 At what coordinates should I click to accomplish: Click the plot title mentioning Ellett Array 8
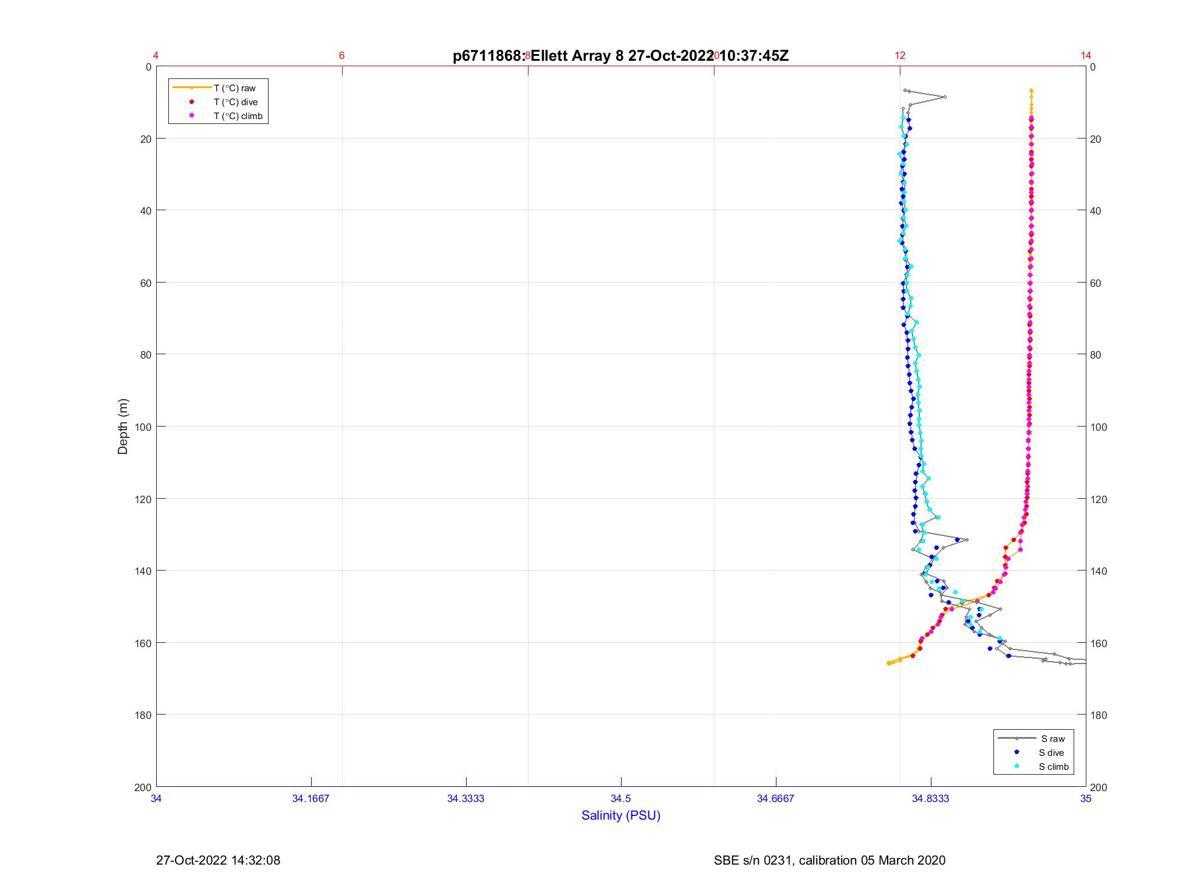(621, 56)
